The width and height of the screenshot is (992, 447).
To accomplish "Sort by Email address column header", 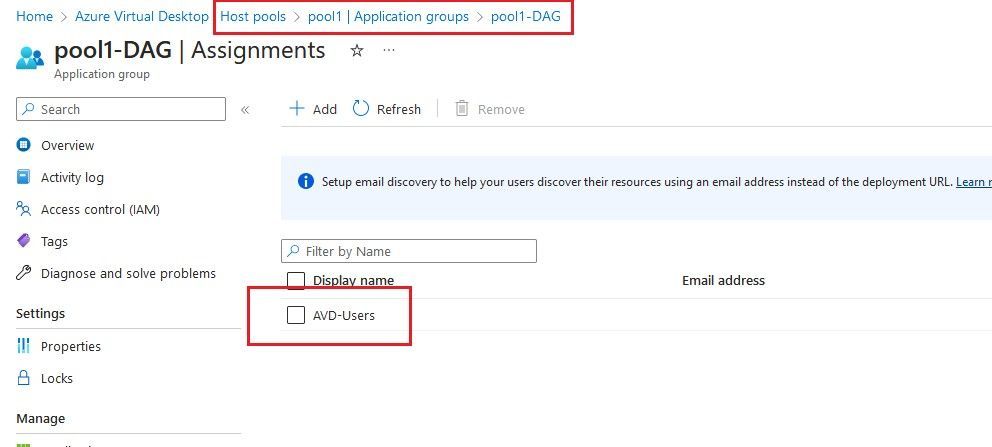I will 723,280.
